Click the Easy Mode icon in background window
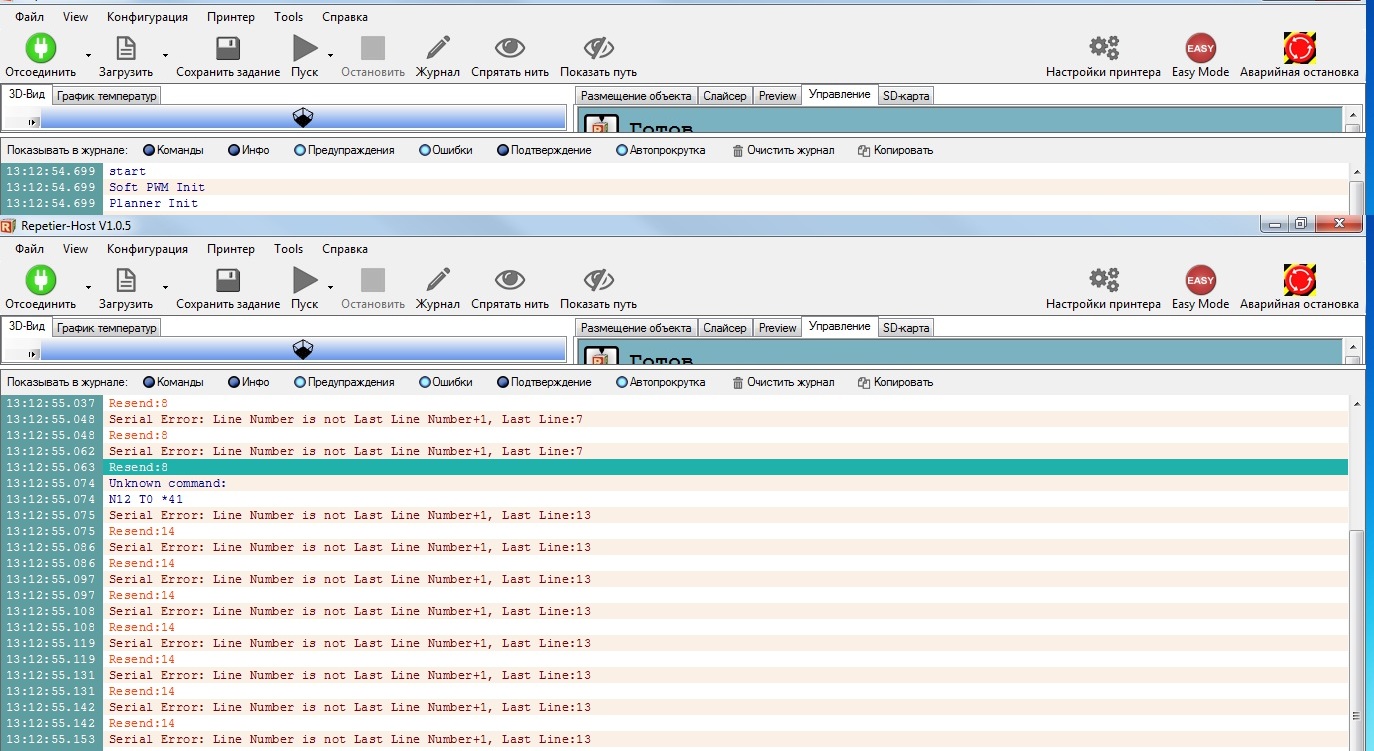The height and width of the screenshot is (751, 1374). [1200, 48]
